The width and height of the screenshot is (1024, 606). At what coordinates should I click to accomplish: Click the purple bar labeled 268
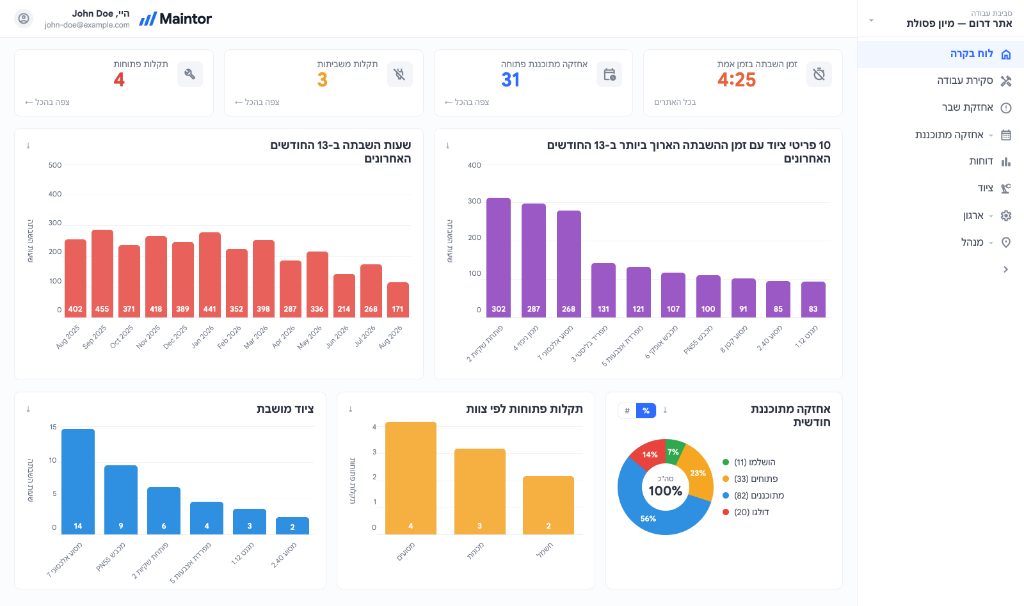(x=569, y=264)
